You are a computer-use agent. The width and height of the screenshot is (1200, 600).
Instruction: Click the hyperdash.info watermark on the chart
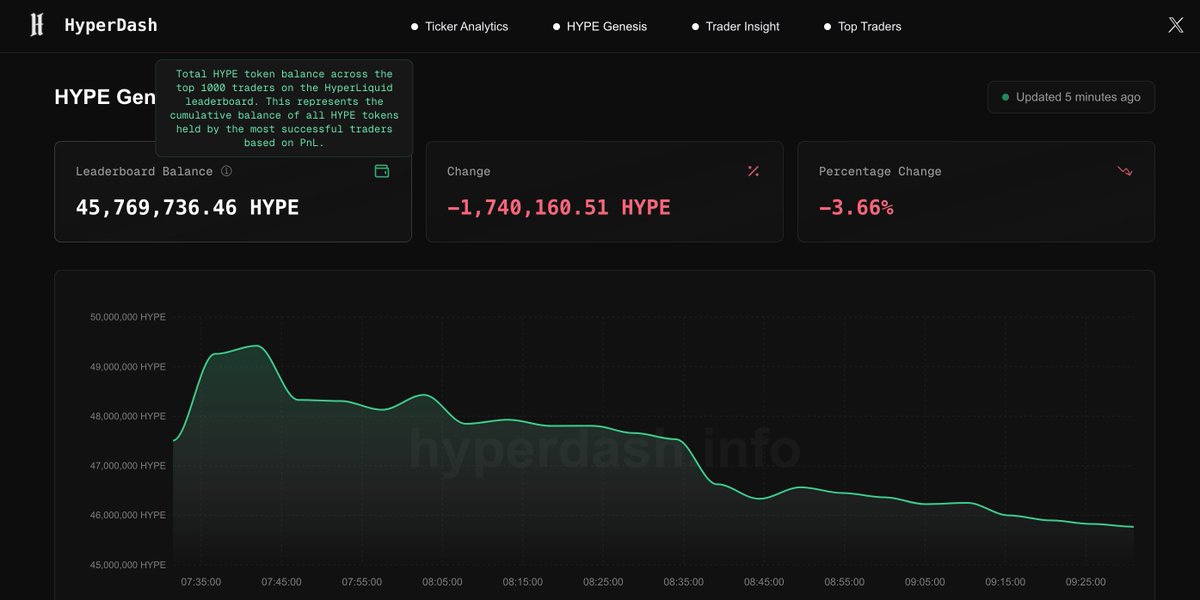604,451
